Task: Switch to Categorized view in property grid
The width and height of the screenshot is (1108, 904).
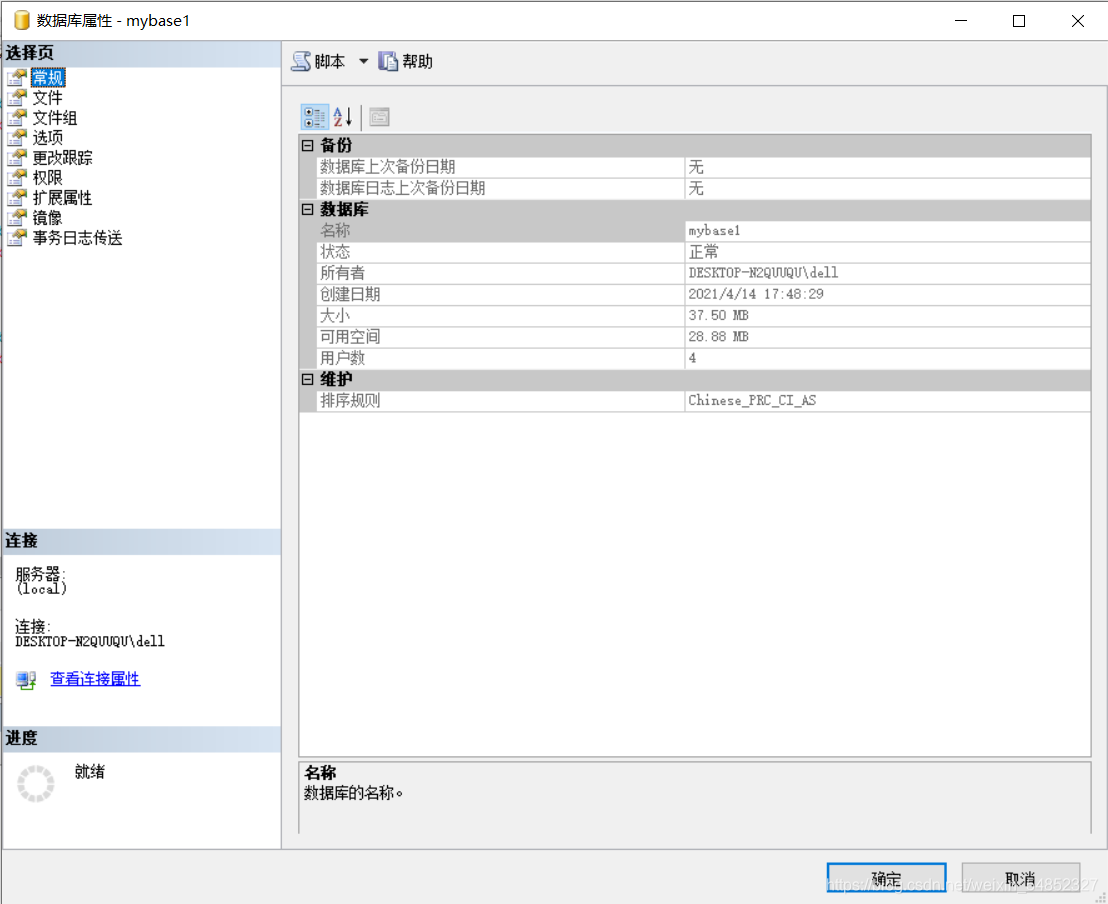Action: pos(314,117)
